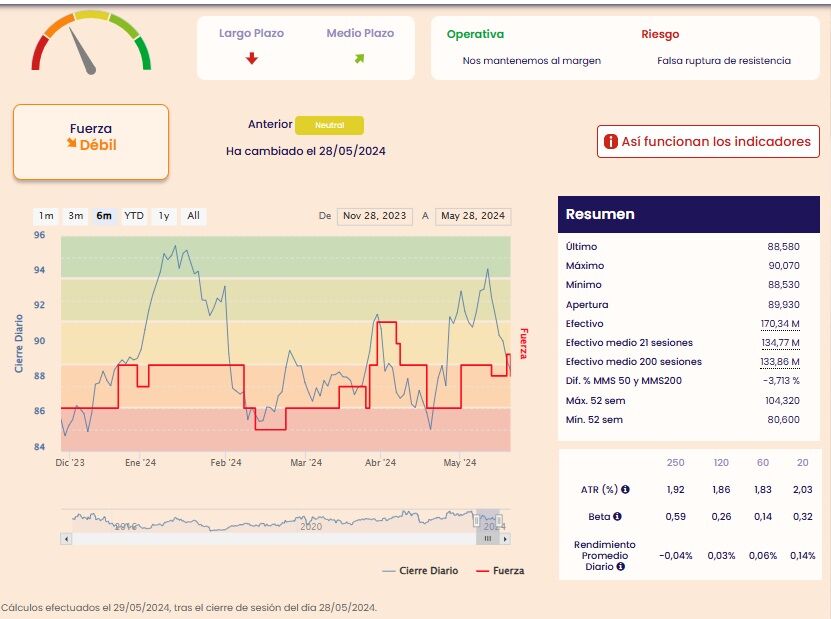
Task: Click scrollbar left arrow under mini chart
Action: click(66, 539)
